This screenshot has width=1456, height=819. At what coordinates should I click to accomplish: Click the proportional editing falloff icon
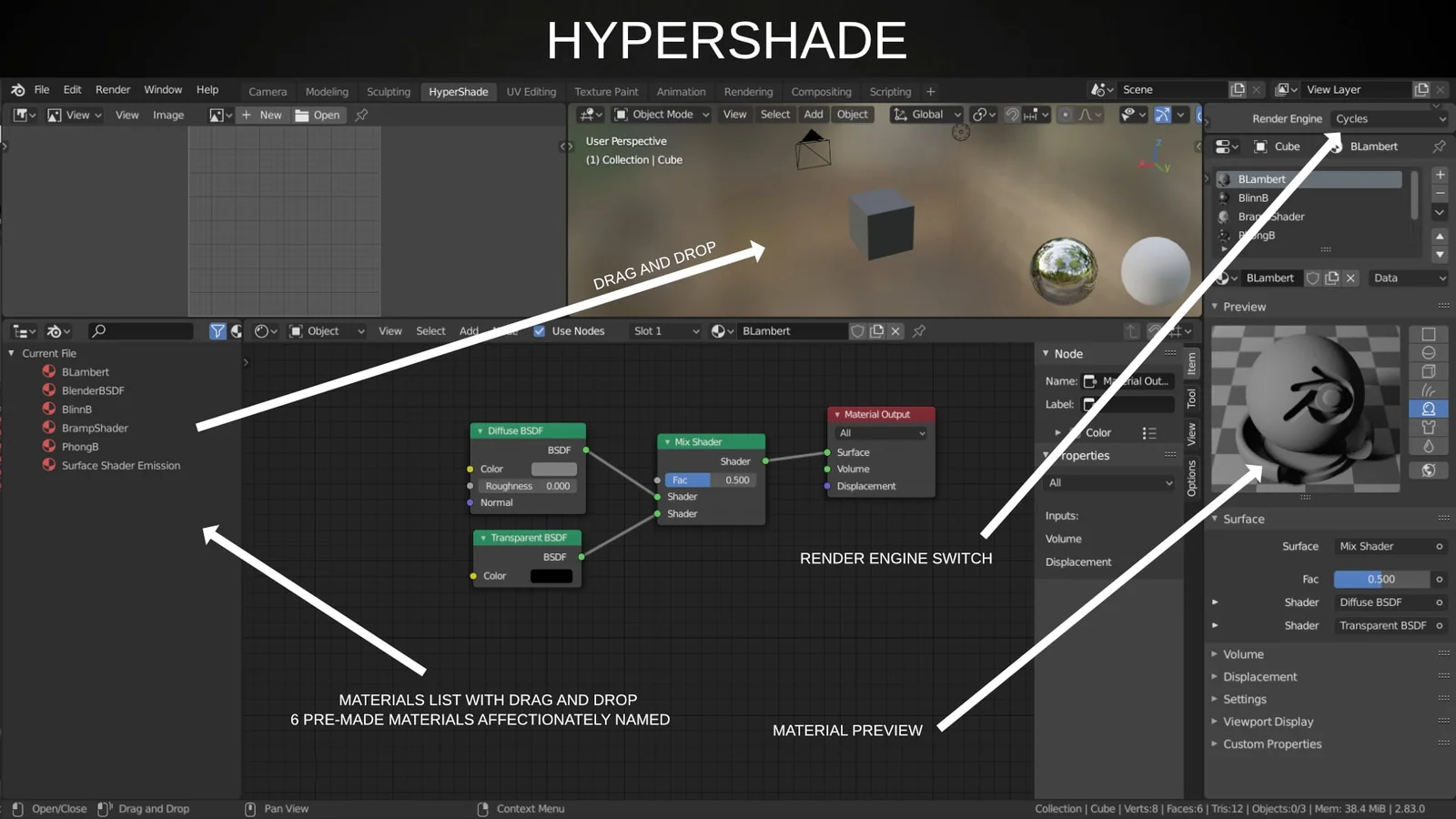point(1087,114)
